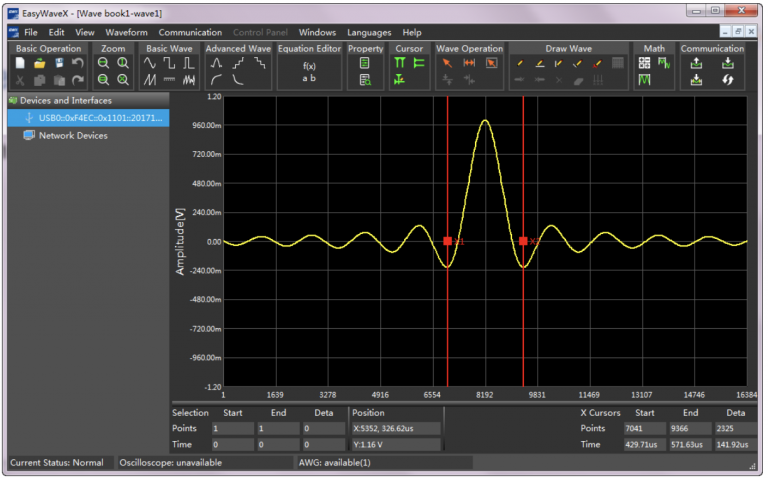The height and width of the screenshot is (478, 768).
Task: Select the USB0::0xF4EC device entry
Action: coord(89,118)
